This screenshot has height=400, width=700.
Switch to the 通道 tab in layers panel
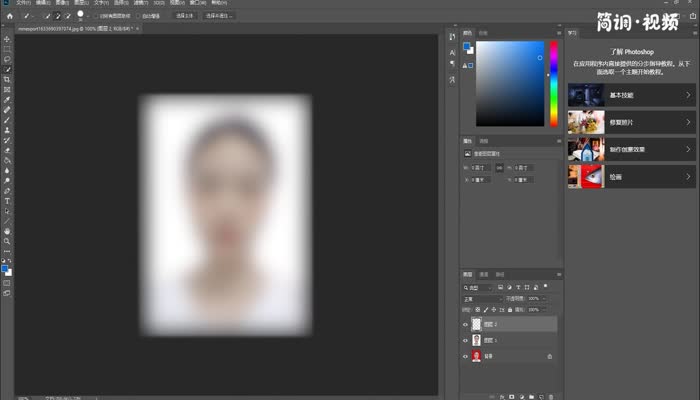click(x=484, y=274)
